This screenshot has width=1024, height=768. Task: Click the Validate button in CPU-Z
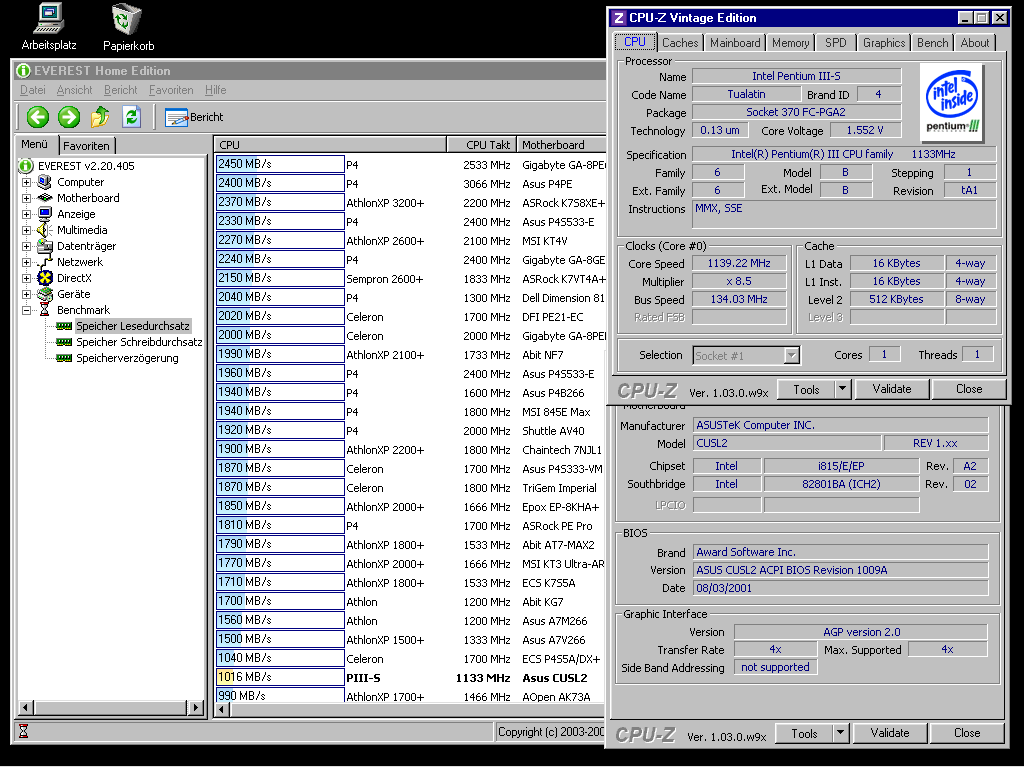point(891,390)
